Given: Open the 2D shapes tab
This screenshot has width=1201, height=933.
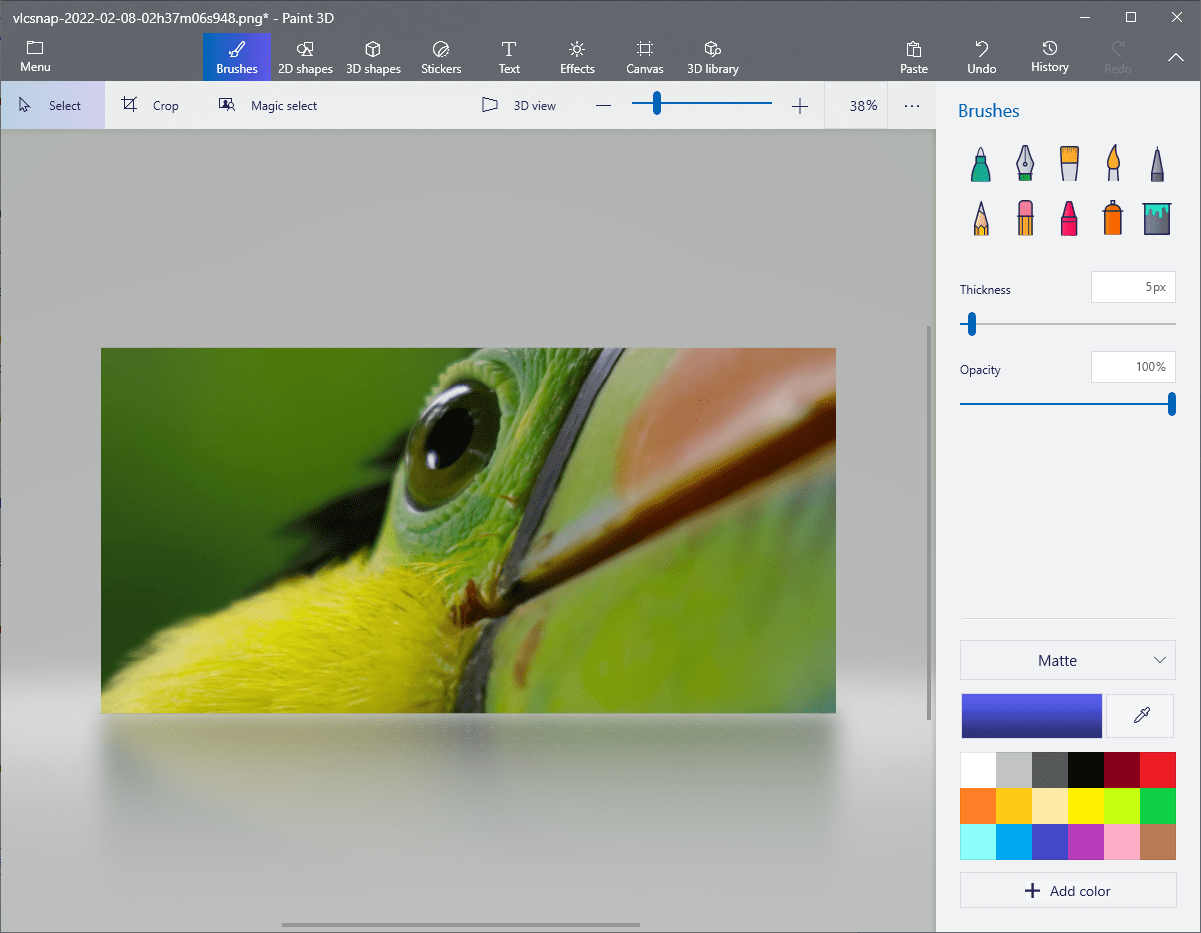Looking at the screenshot, I should tap(305, 57).
